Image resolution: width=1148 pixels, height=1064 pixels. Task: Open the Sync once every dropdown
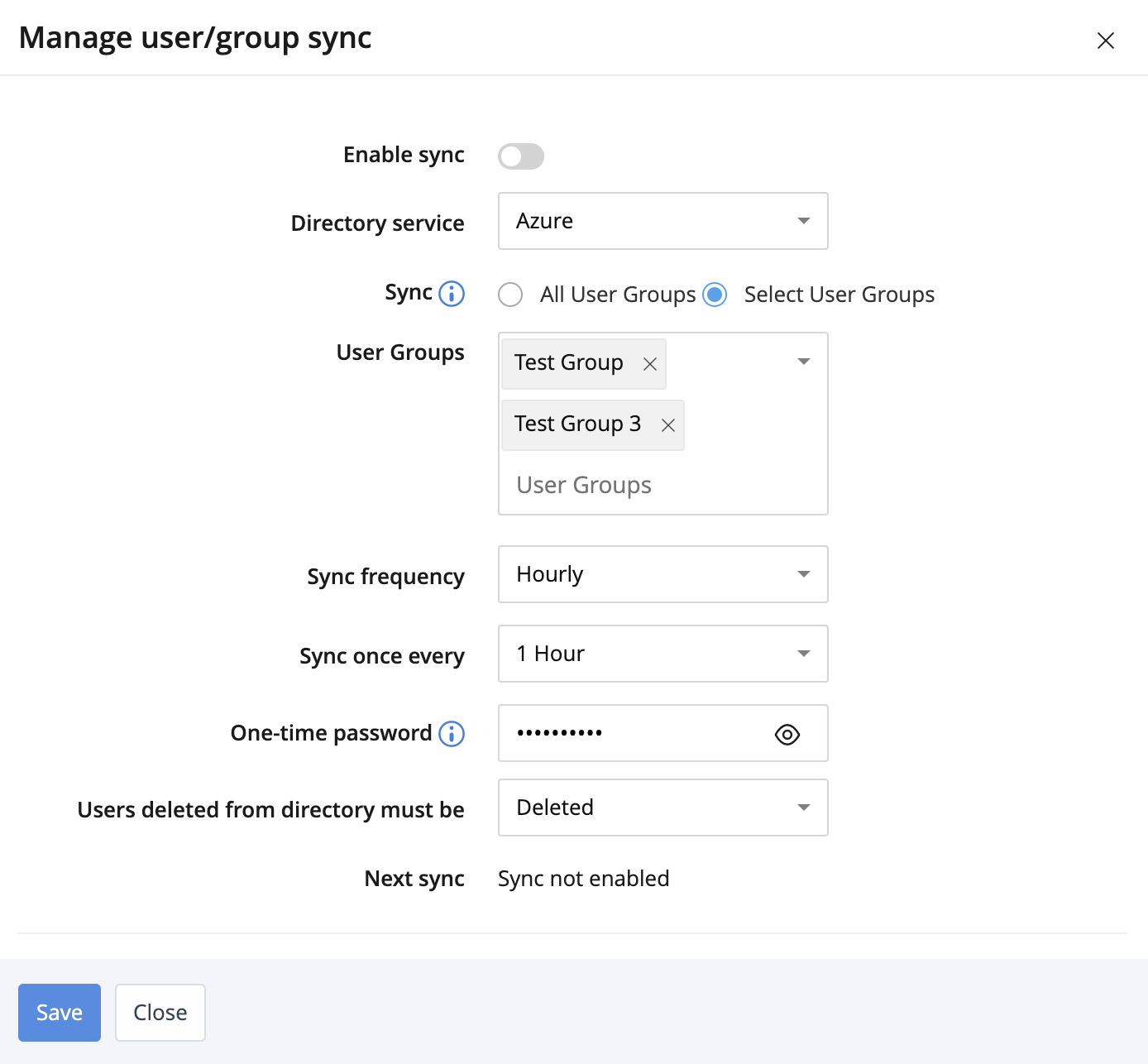[x=662, y=654]
